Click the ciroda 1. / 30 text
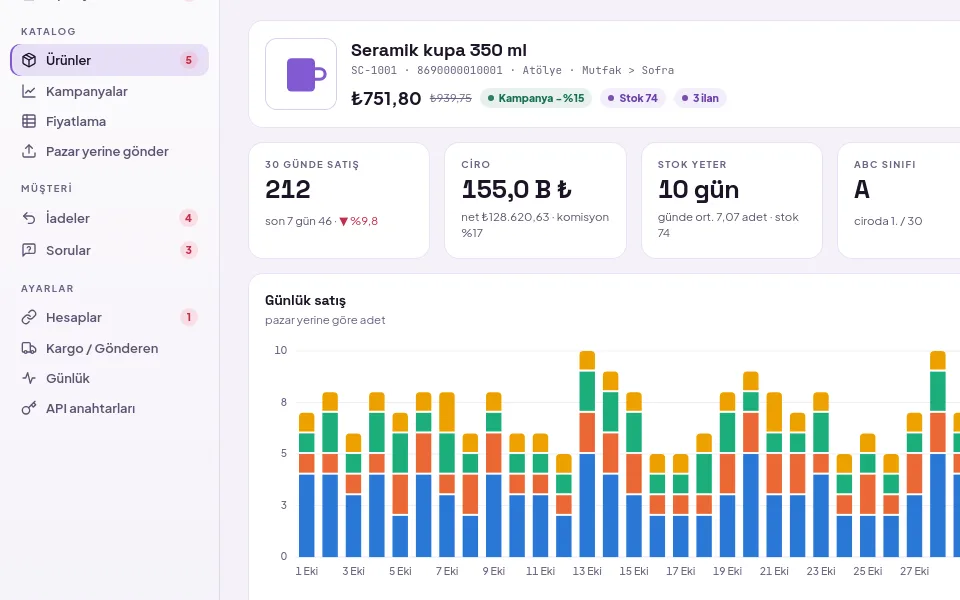This screenshot has width=960, height=600. point(888,221)
